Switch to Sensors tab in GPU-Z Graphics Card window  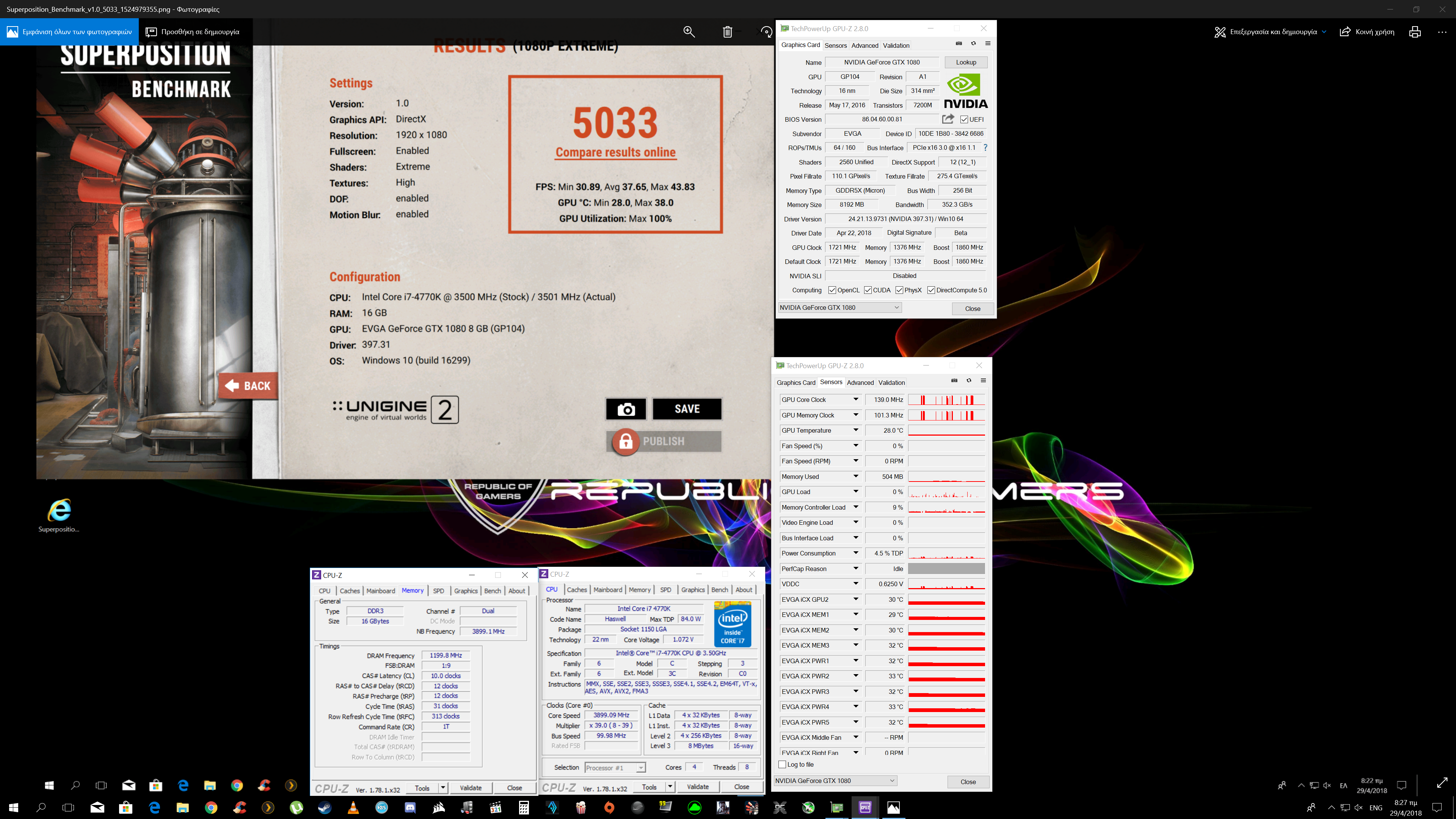(835, 45)
